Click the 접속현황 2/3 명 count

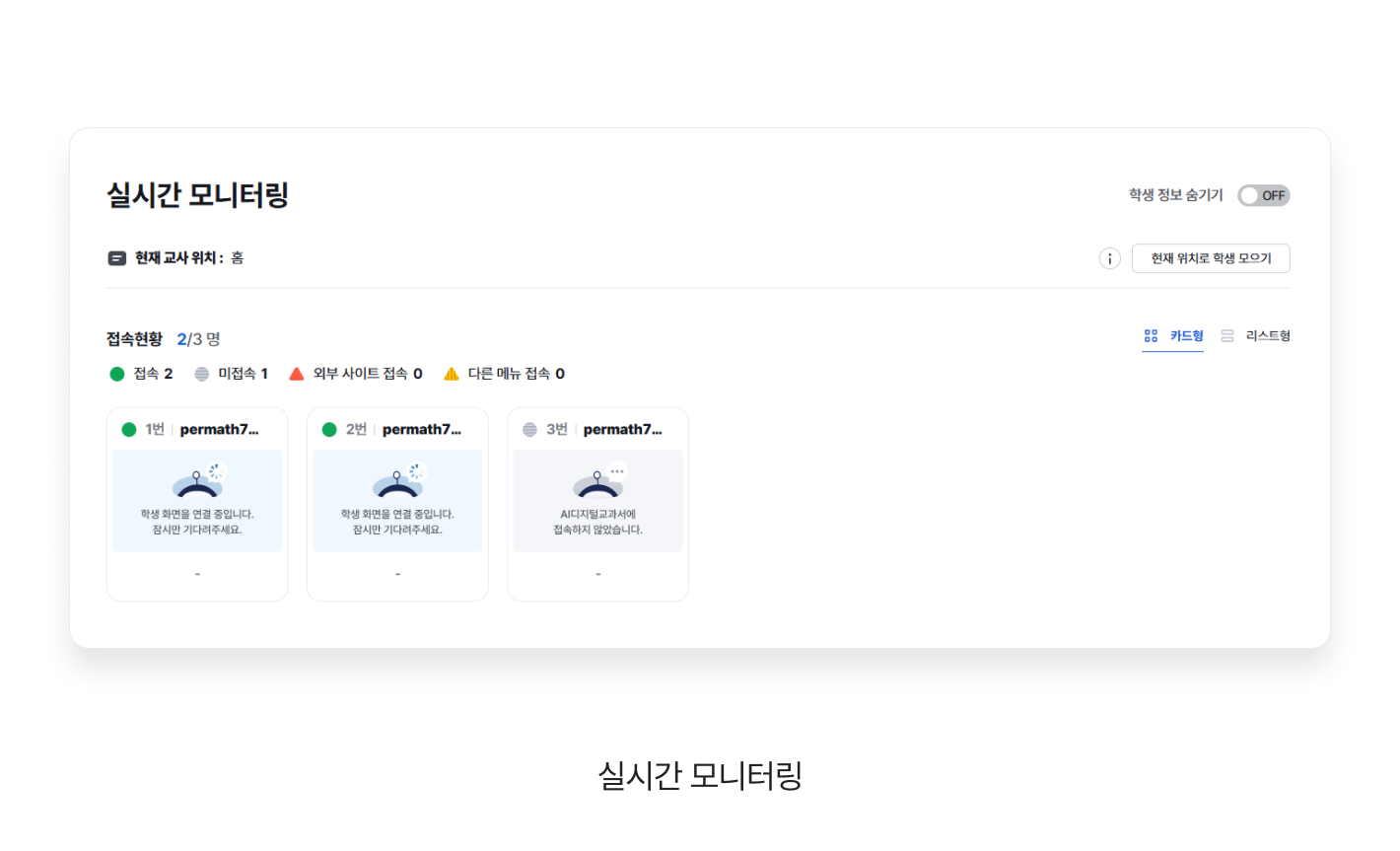click(198, 339)
